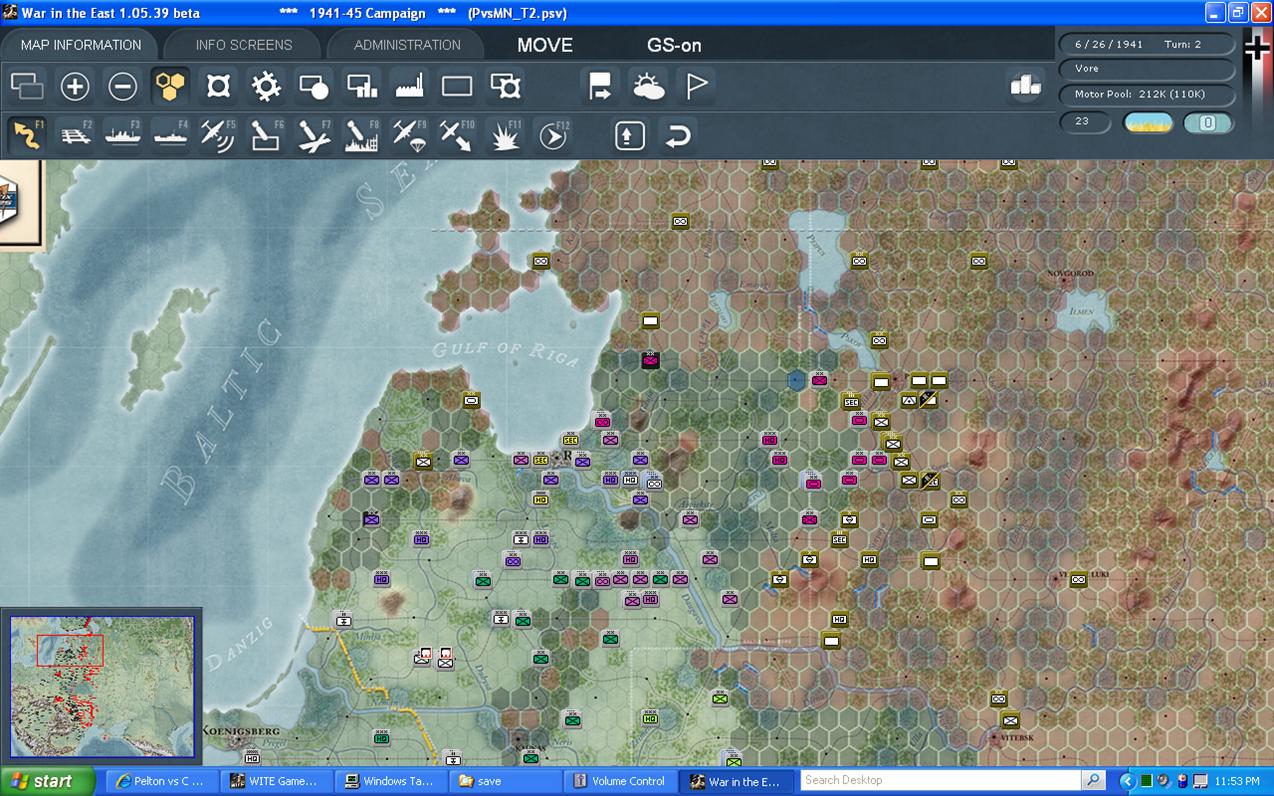Click the teal 0 counter button
This screenshot has height=796, width=1274.
click(x=1208, y=123)
